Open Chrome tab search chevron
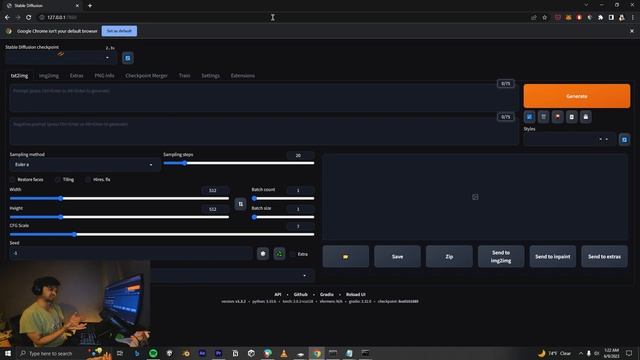The image size is (640, 360). (586, 5)
